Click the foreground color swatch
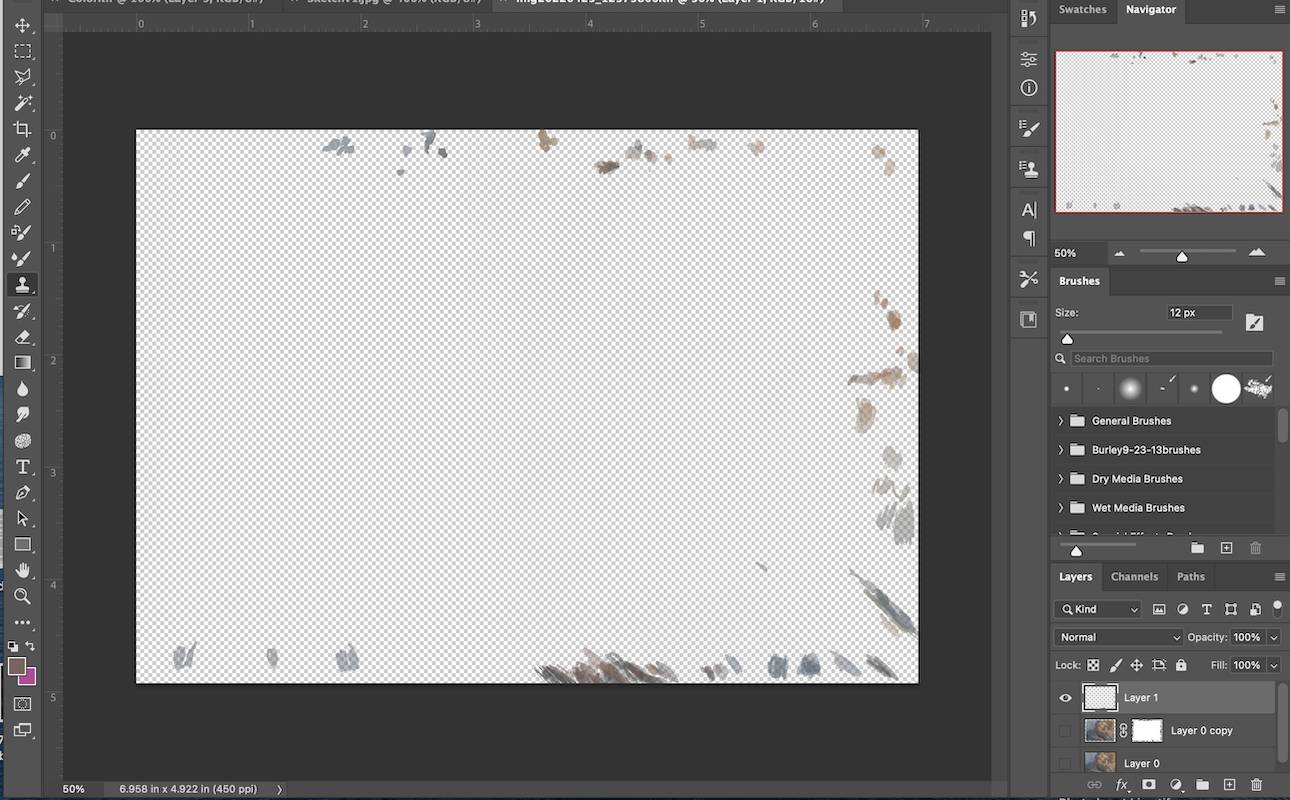Viewport: 1290px width, 800px height. 16,666
